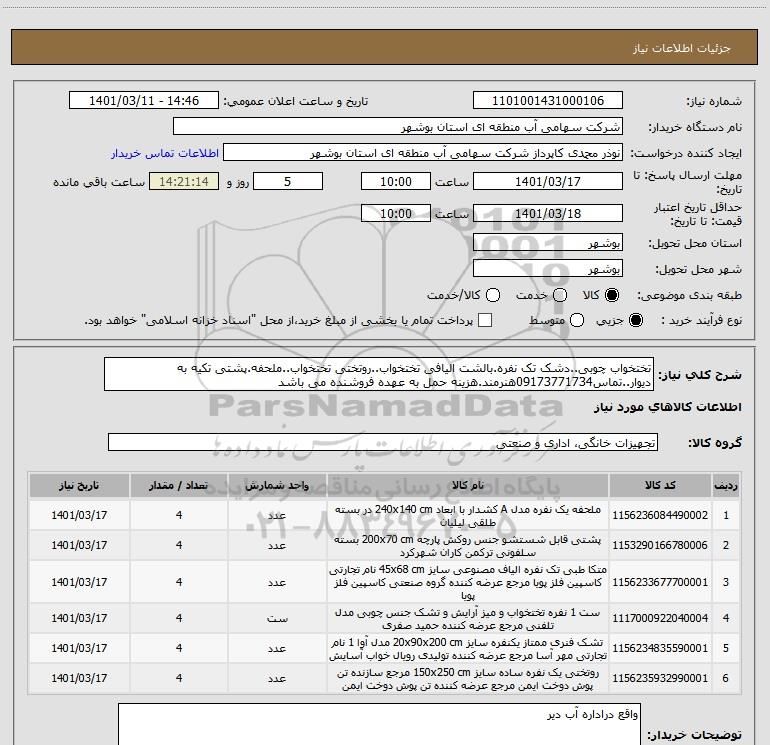Click product code 1156233677700001

tap(660, 582)
